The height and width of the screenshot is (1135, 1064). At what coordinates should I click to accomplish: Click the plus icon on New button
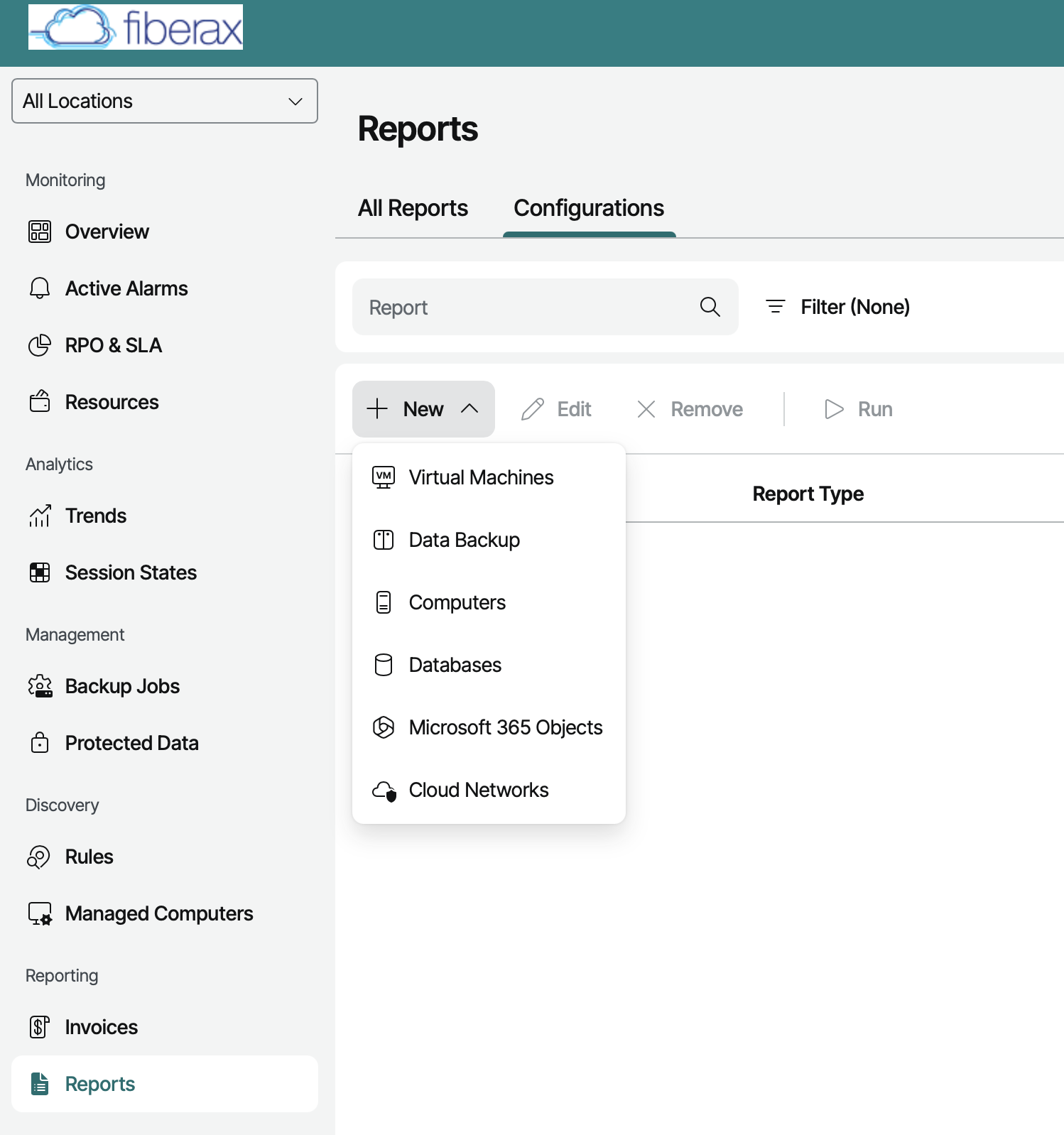point(377,408)
